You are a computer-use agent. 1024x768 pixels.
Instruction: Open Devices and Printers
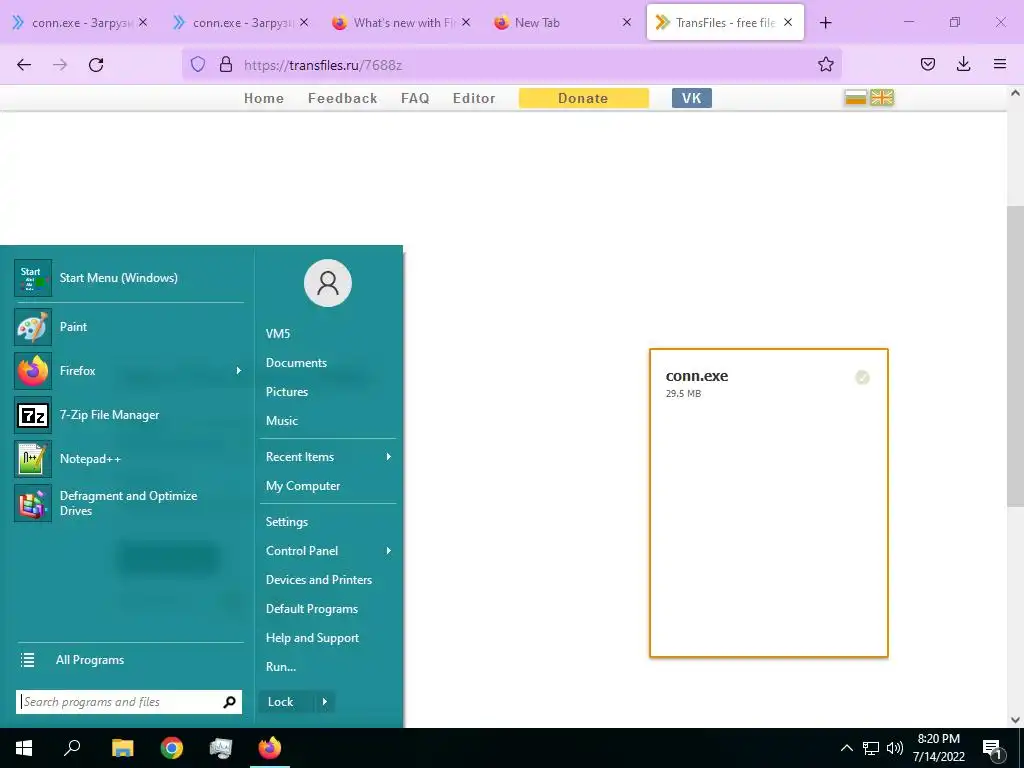tap(319, 580)
